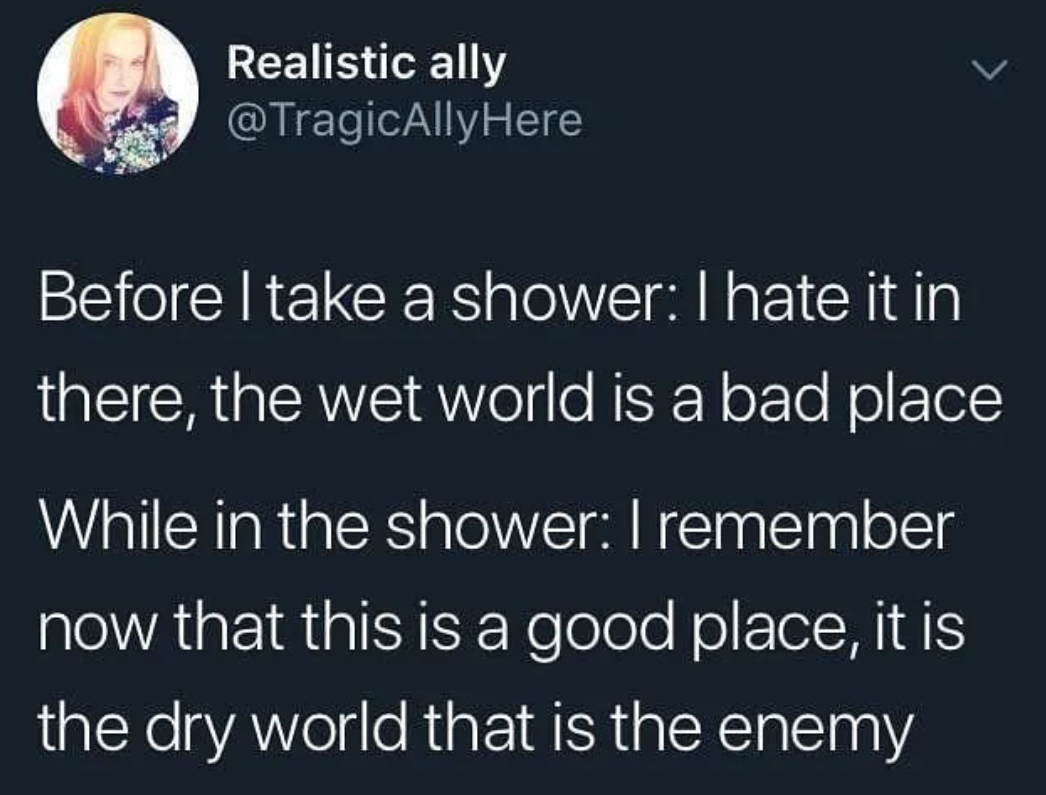The height and width of the screenshot is (795, 1046).
Task: Click the line 'there, the wet world is a bad place'
Action: 520,400
